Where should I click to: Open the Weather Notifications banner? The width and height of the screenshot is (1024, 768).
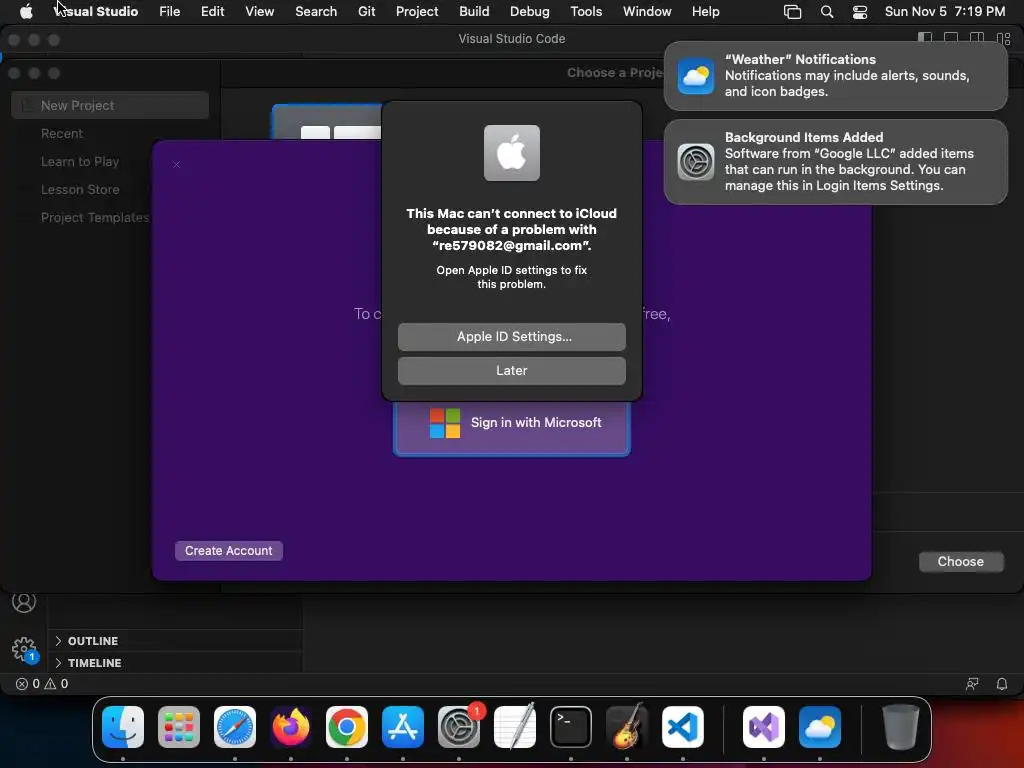coord(835,76)
